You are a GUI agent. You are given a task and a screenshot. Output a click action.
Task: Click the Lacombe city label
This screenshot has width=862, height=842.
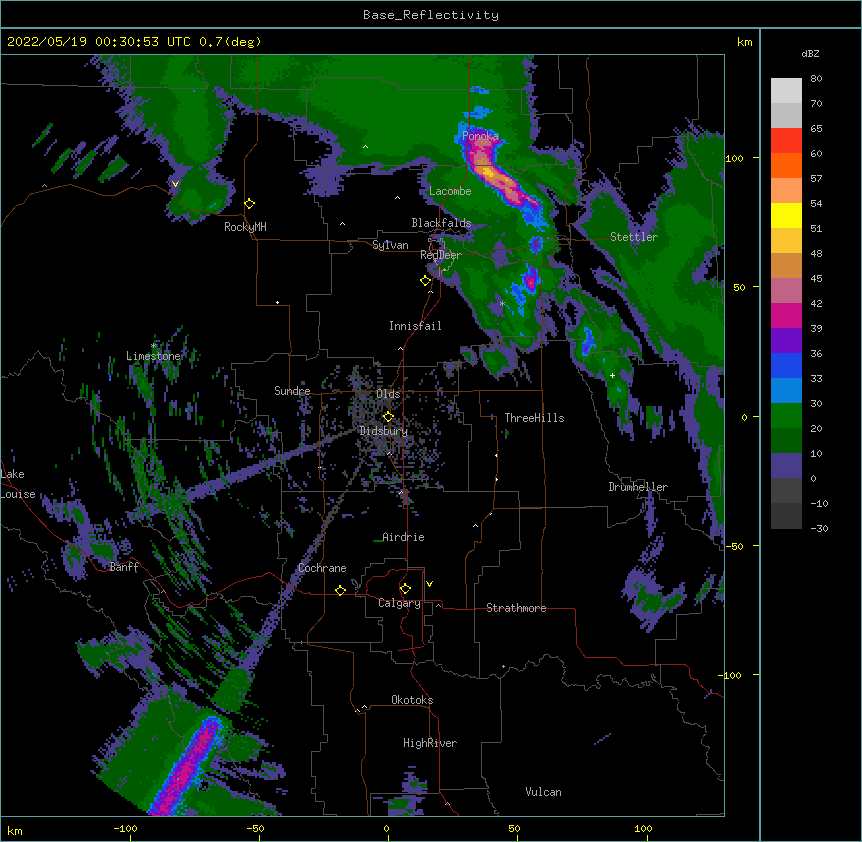(450, 191)
